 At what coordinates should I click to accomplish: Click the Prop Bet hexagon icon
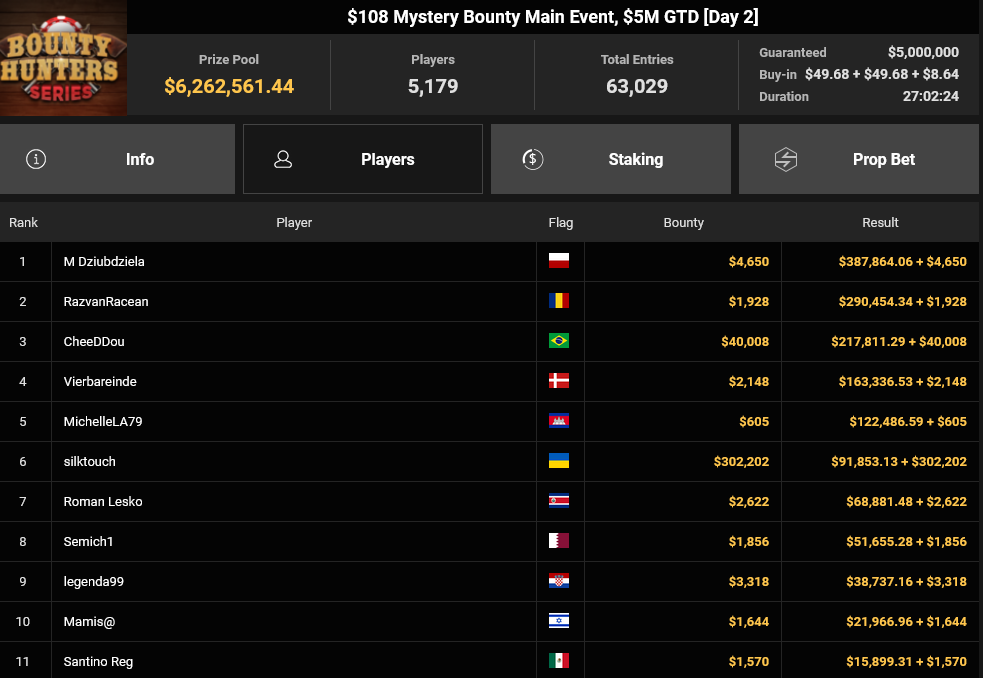786,159
